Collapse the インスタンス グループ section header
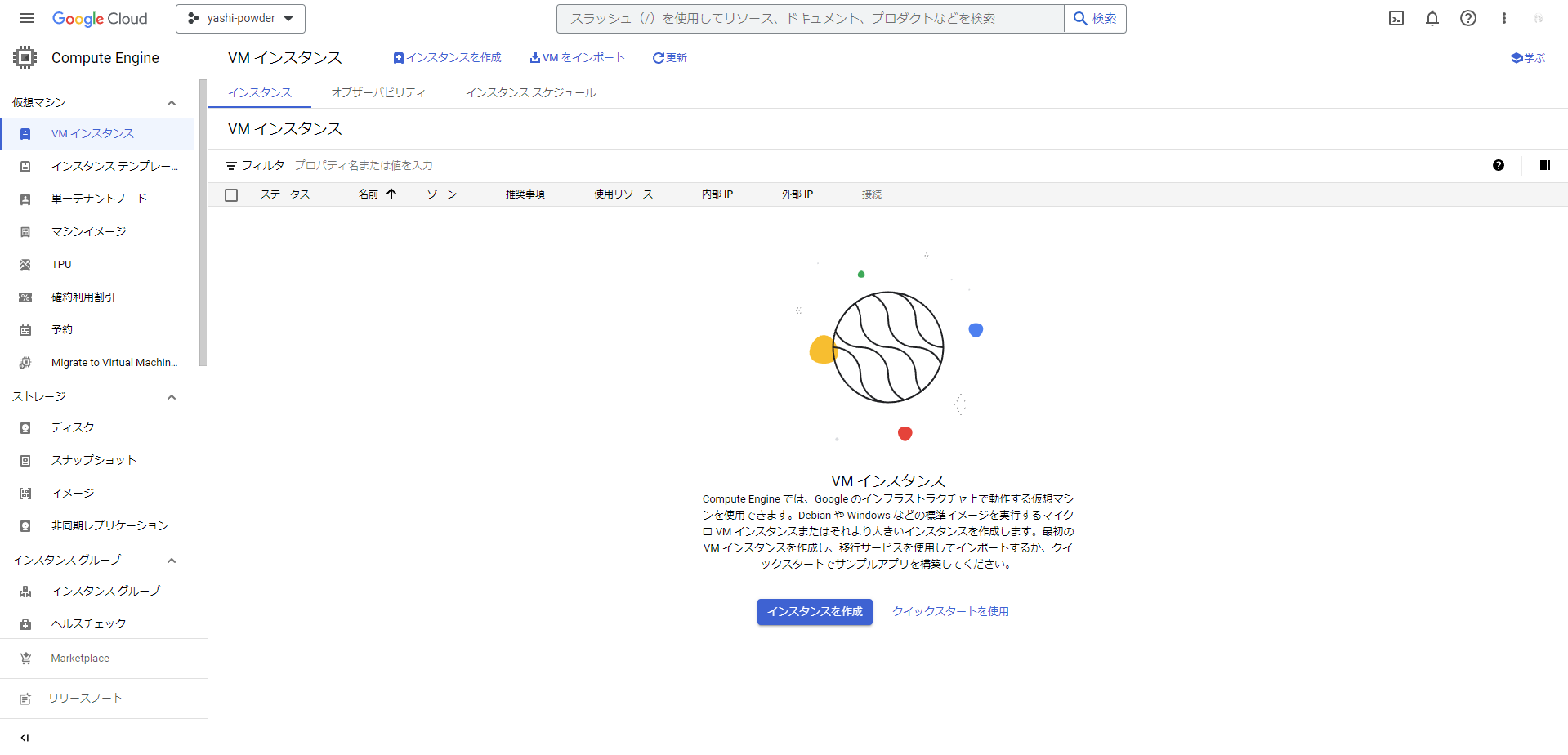1568x755 pixels. [172, 561]
